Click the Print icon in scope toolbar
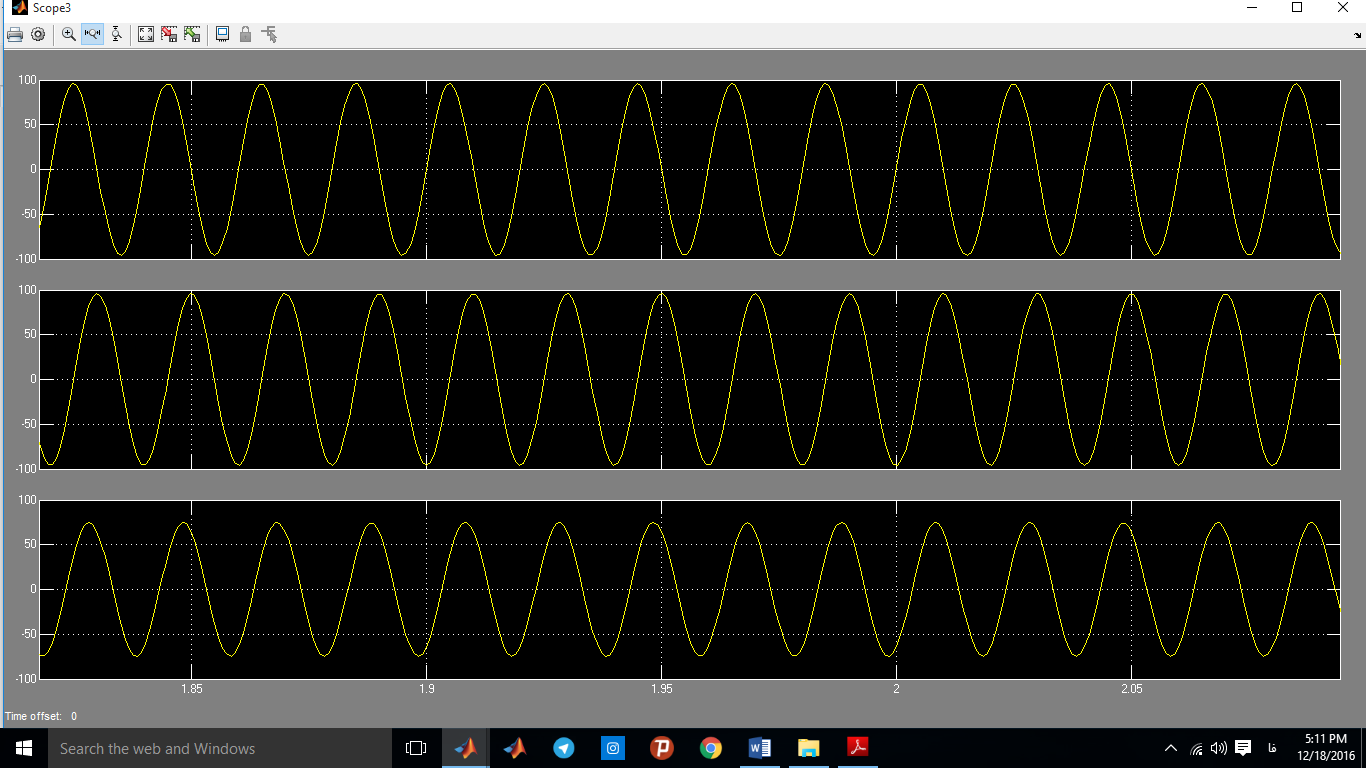 (15, 34)
